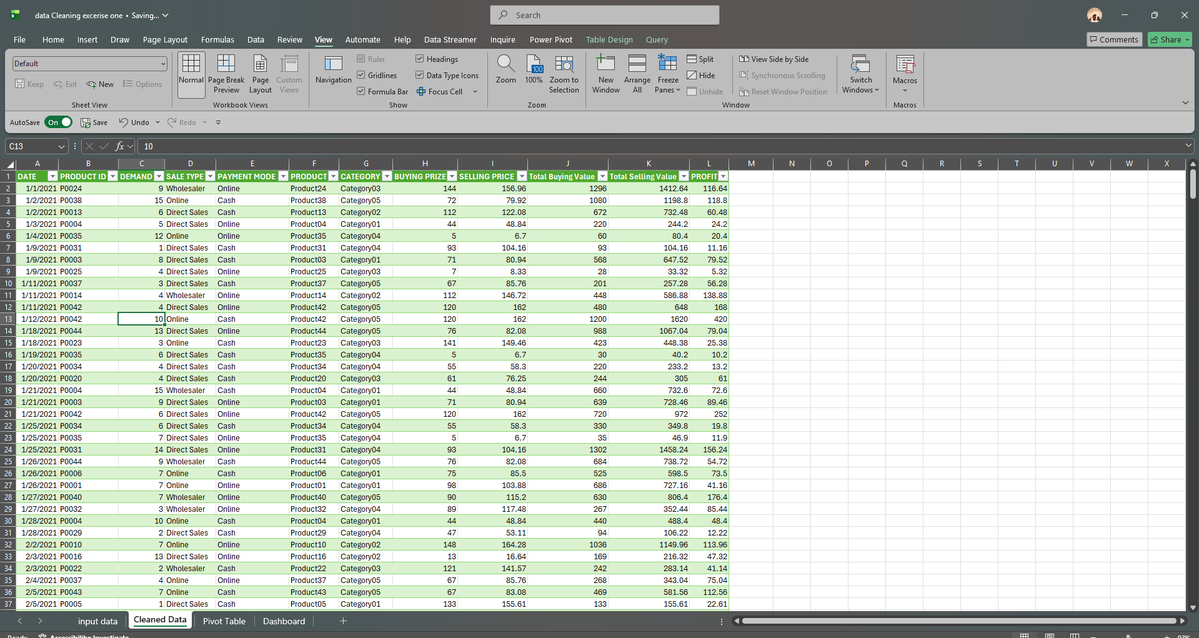Set zoom to 100%
The height and width of the screenshot is (638, 1199).
[534, 70]
